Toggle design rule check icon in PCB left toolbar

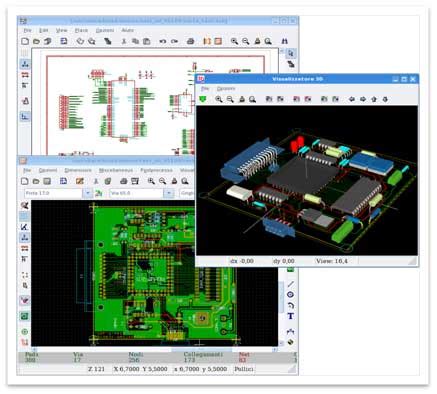pyautogui.click(x=24, y=205)
